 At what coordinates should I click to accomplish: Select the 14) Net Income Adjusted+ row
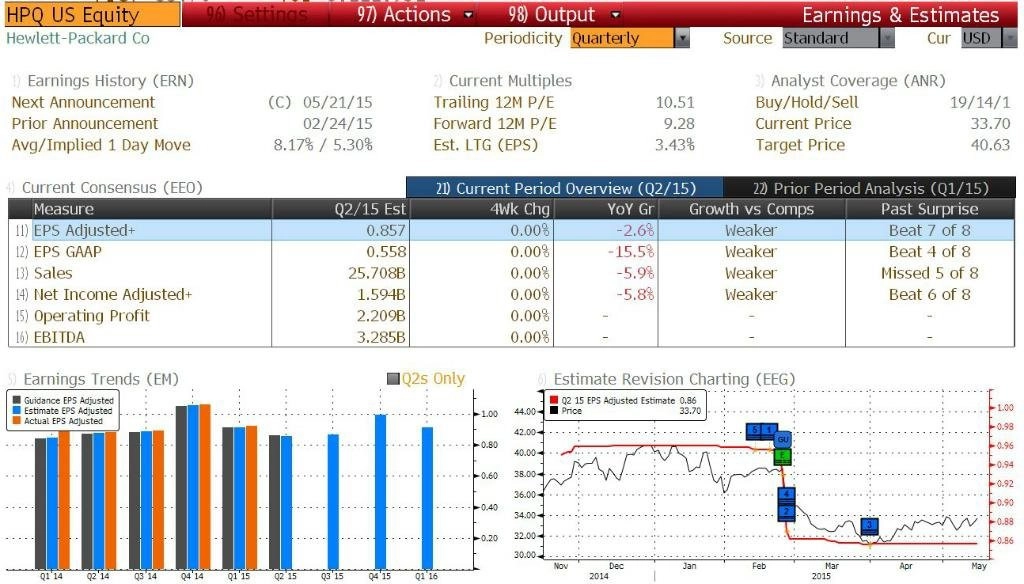511,295
